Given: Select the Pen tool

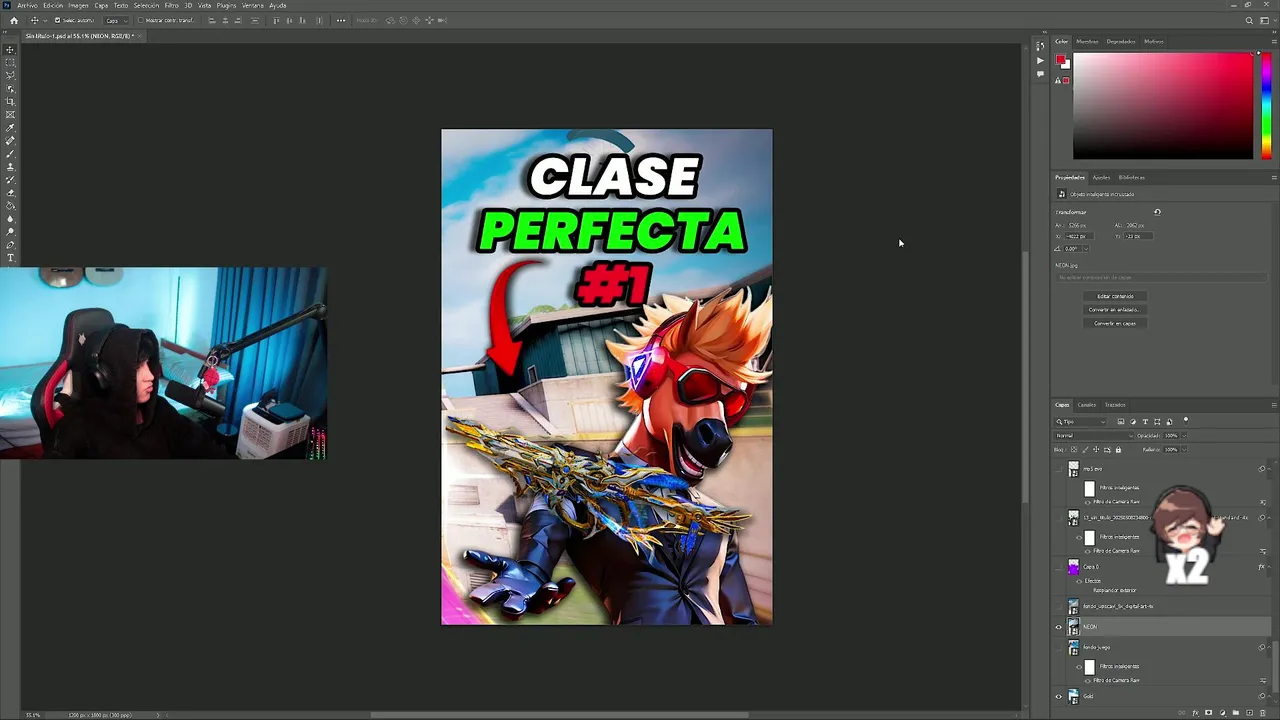Looking at the screenshot, I should pyautogui.click(x=10, y=244).
